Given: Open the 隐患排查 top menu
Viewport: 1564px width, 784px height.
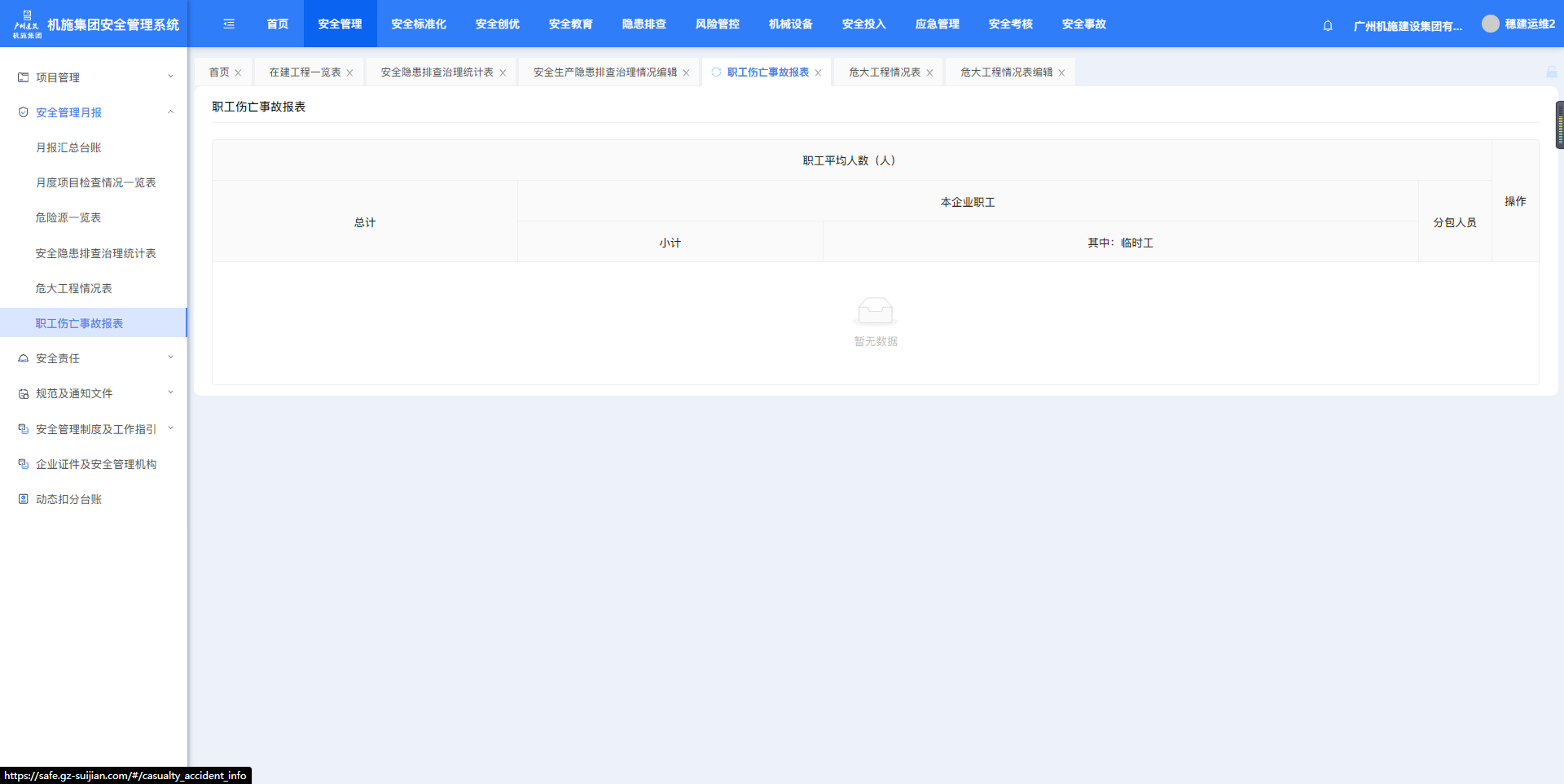Looking at the screenshot, I should point(644,24).
